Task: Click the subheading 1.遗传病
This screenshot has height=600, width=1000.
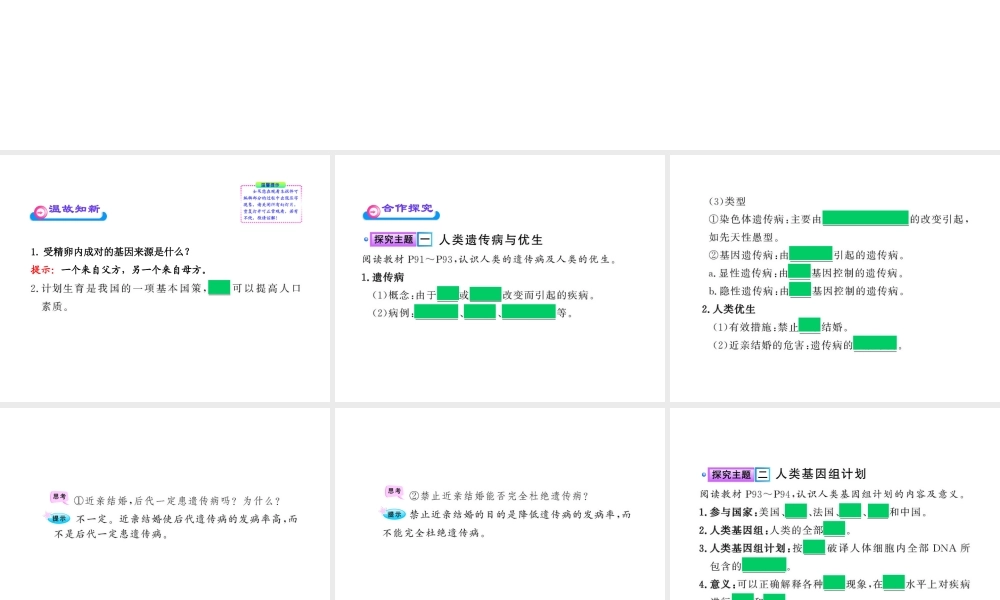Action: point(383,277)
